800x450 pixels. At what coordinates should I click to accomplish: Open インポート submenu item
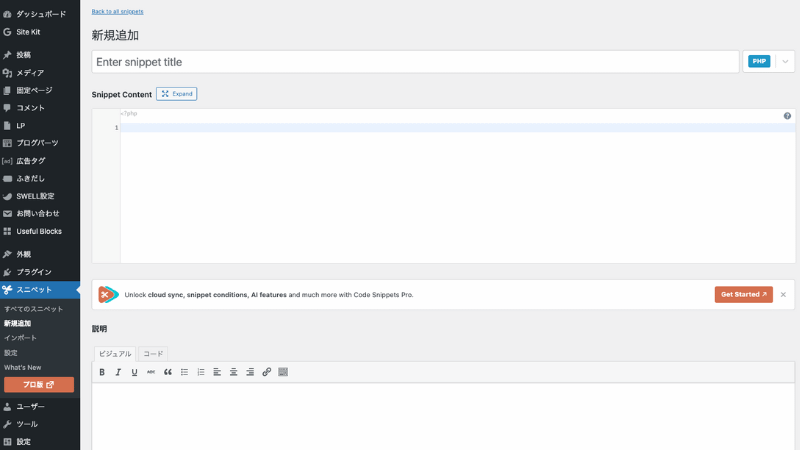click(20, 338)
